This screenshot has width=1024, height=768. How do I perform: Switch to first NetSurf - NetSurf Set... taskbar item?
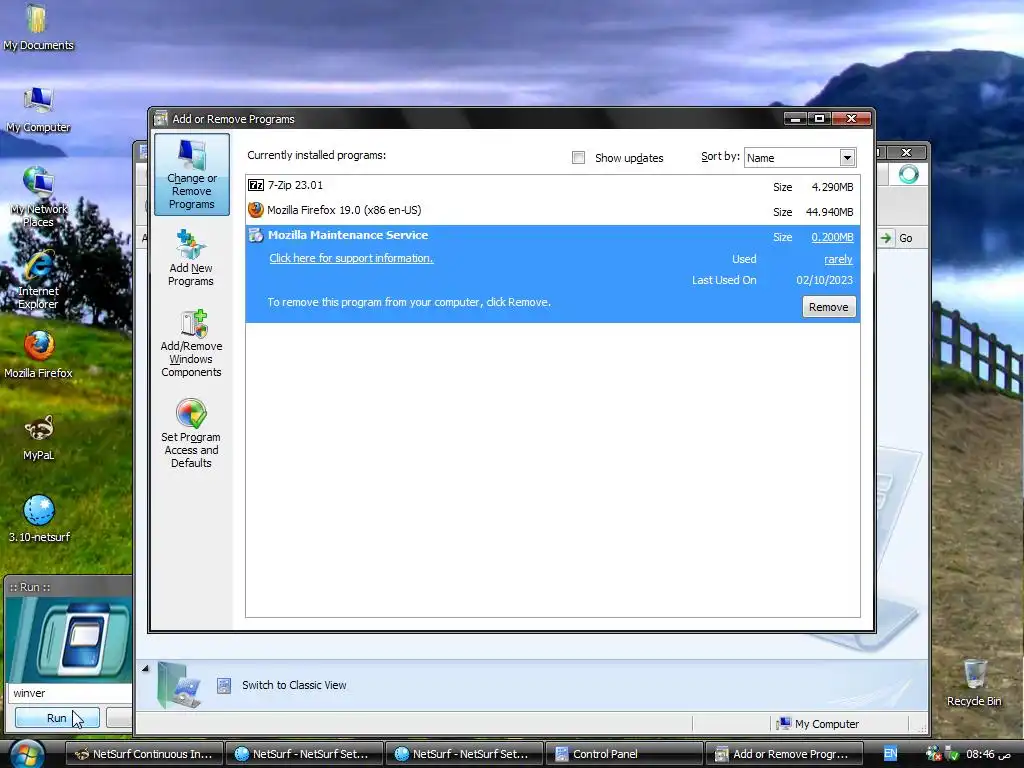pyautogui.click(x=304, y=754)
